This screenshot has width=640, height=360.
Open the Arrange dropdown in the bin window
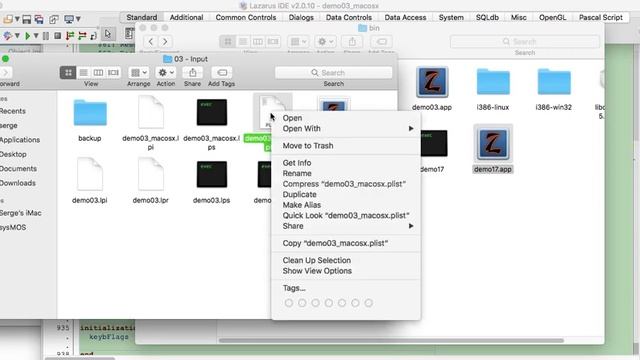pos(298,42)
